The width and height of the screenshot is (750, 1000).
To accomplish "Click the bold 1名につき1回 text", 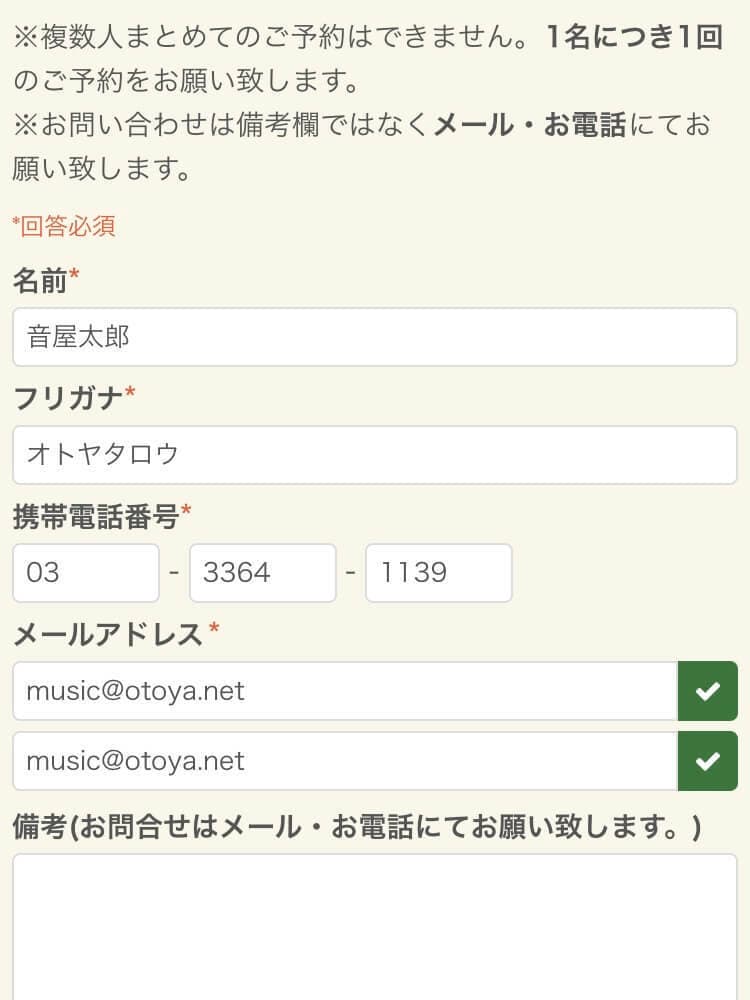I will [x=634, y=38].
